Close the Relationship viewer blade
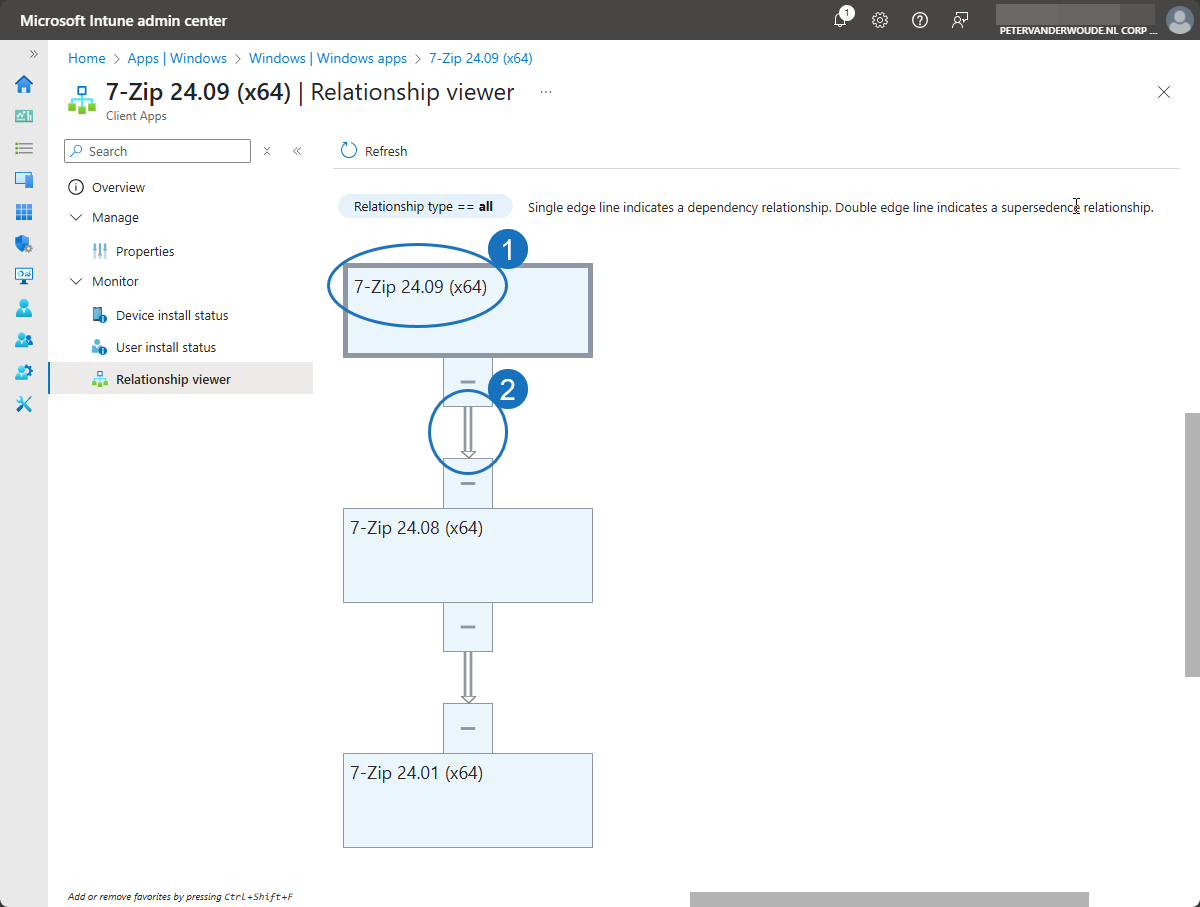The image size is (1200, 907). tap(1164, 92)
